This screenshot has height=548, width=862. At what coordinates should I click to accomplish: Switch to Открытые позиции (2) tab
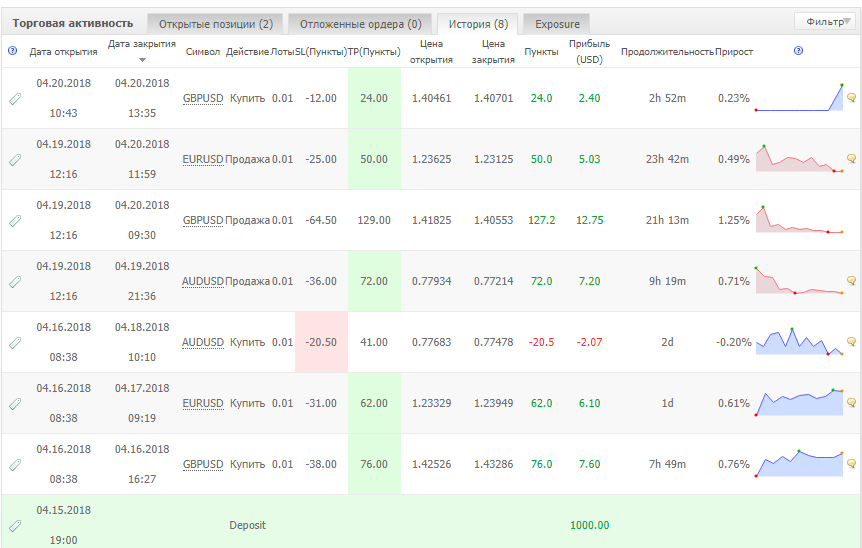(215, 24)
